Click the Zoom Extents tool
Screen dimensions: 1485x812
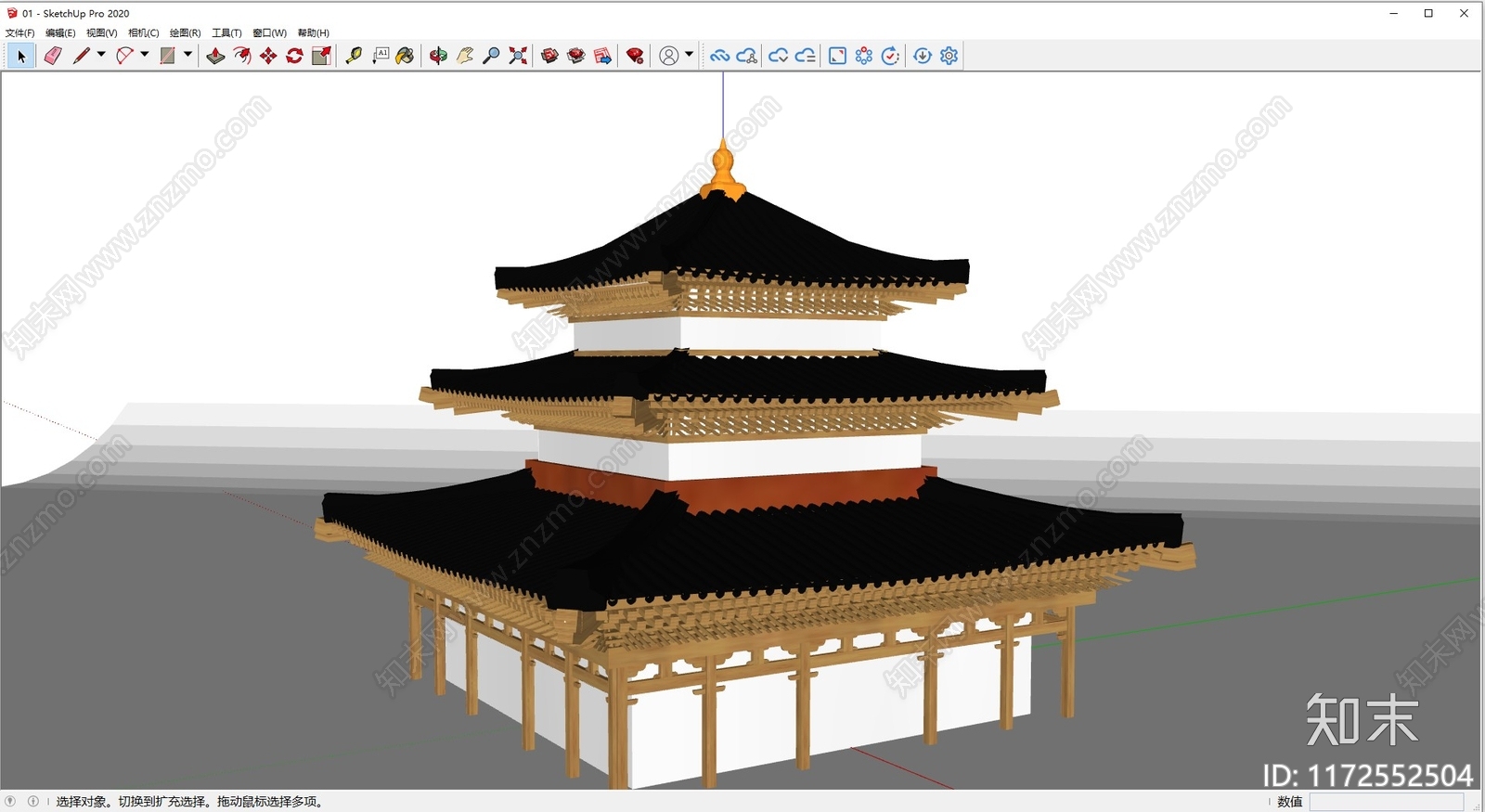coord(518,56)
